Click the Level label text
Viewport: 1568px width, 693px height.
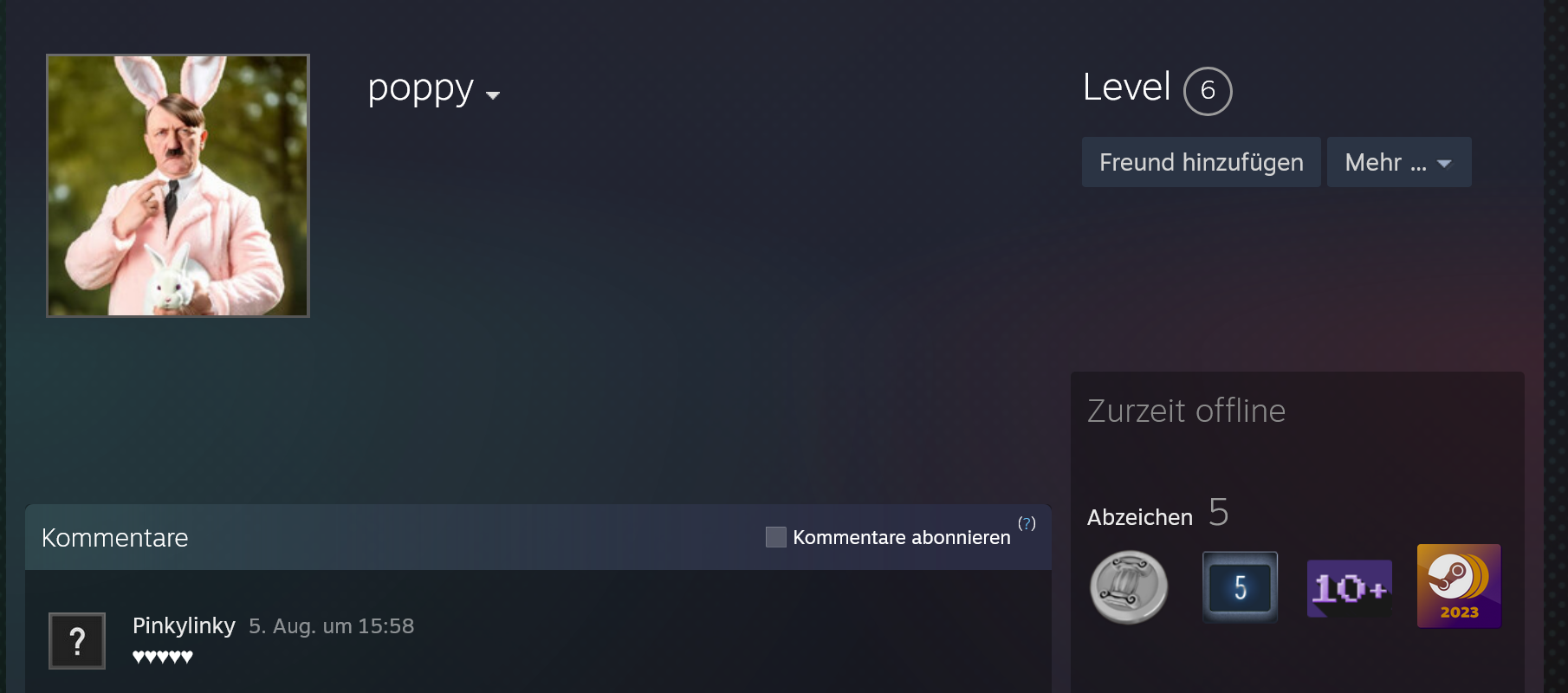tap(1127, 87)
